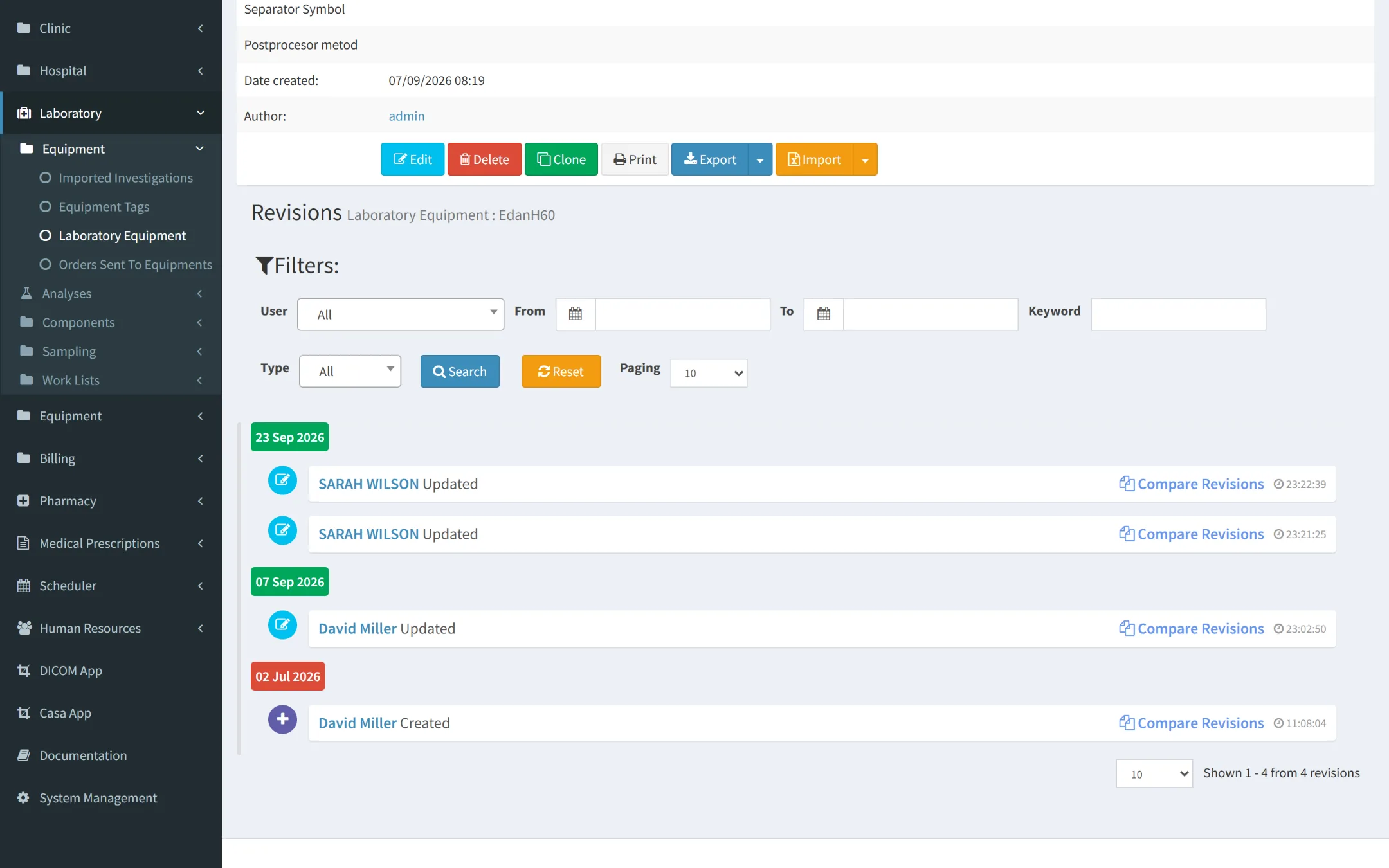Open the admin author link

406,116
